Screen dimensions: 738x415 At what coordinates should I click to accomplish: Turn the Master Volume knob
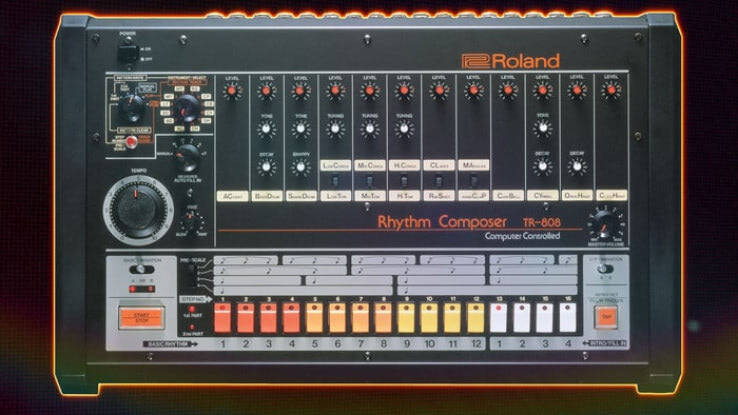click(605, 224)
